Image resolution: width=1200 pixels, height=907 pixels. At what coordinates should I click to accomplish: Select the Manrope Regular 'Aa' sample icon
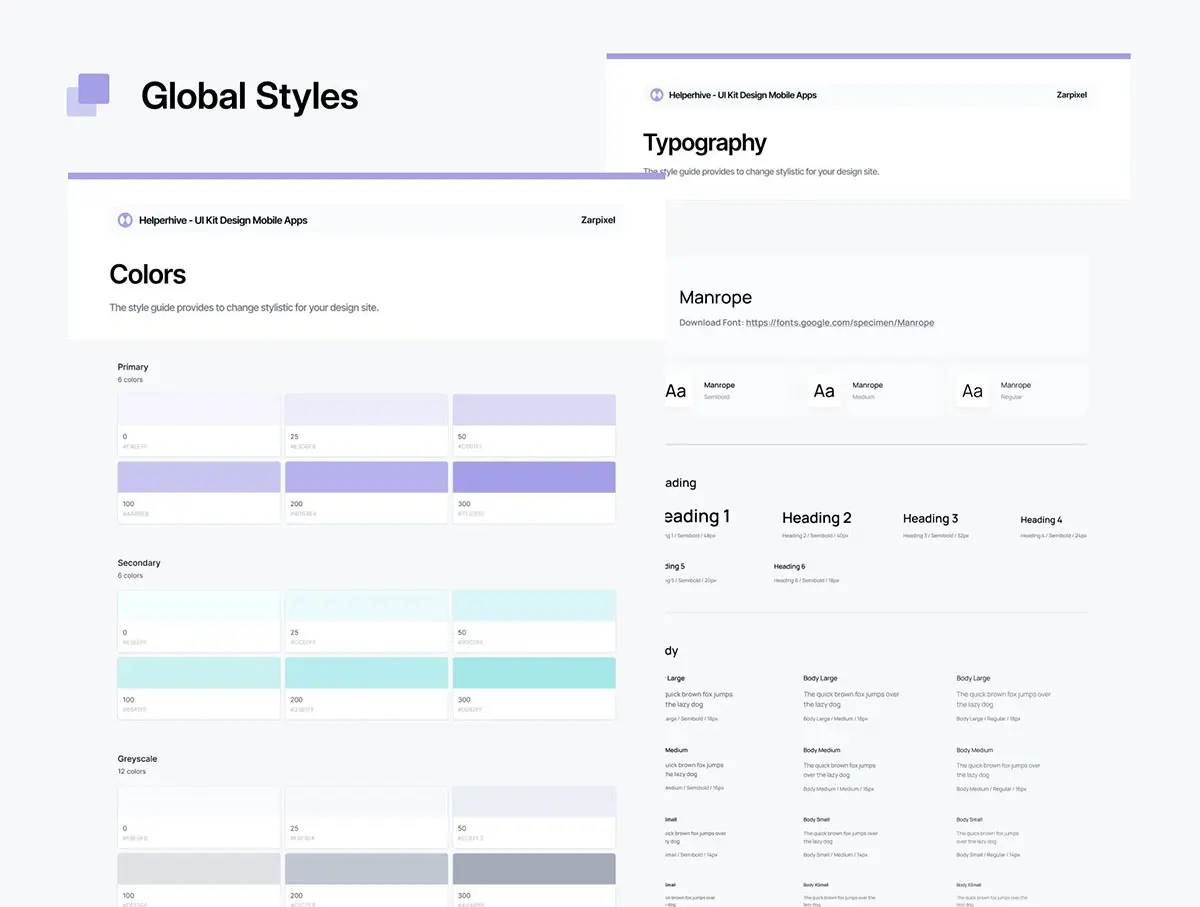click(x=972, y=391)
